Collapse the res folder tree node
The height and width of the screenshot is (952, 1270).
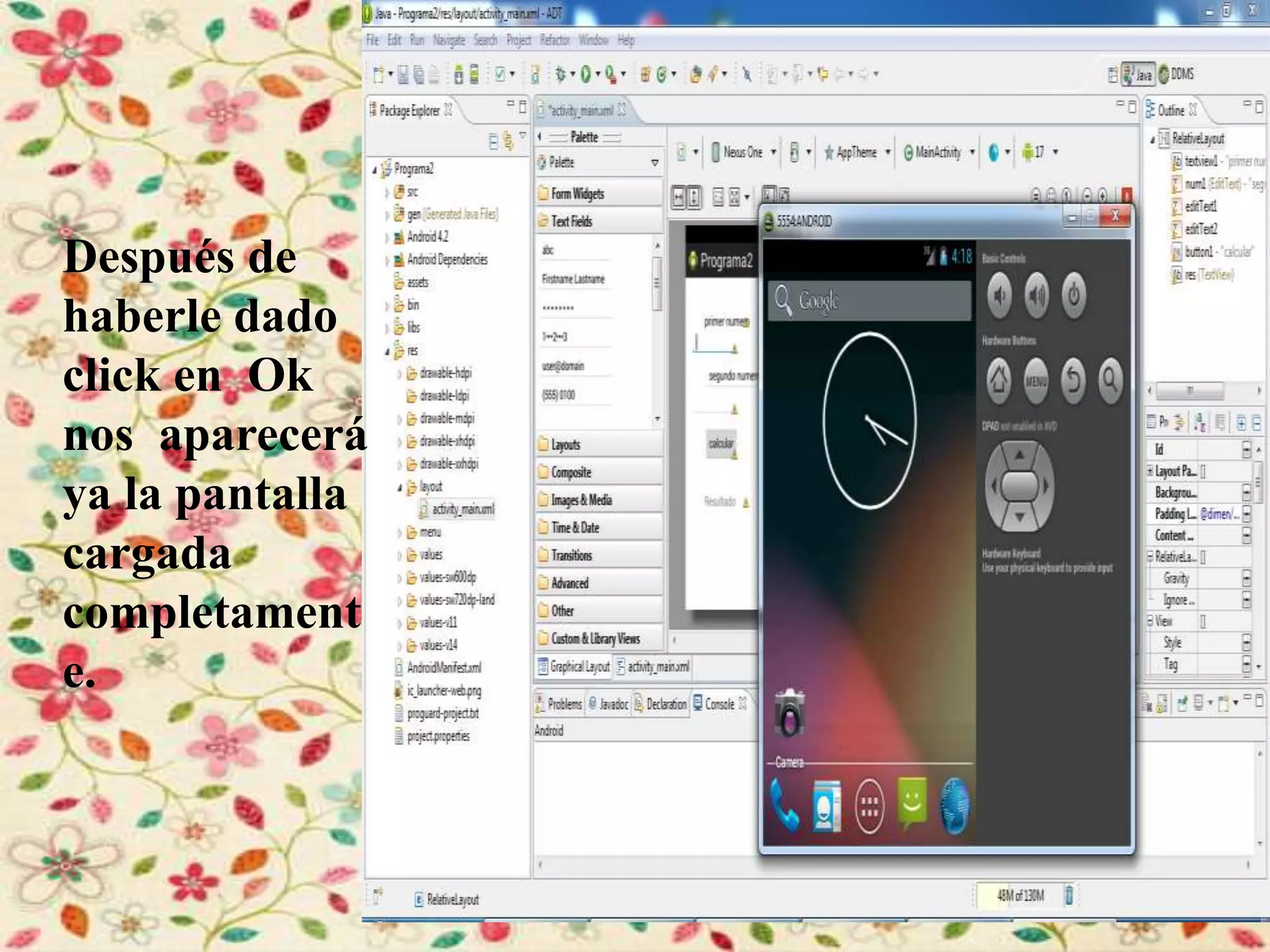click(x=387, y=351)
